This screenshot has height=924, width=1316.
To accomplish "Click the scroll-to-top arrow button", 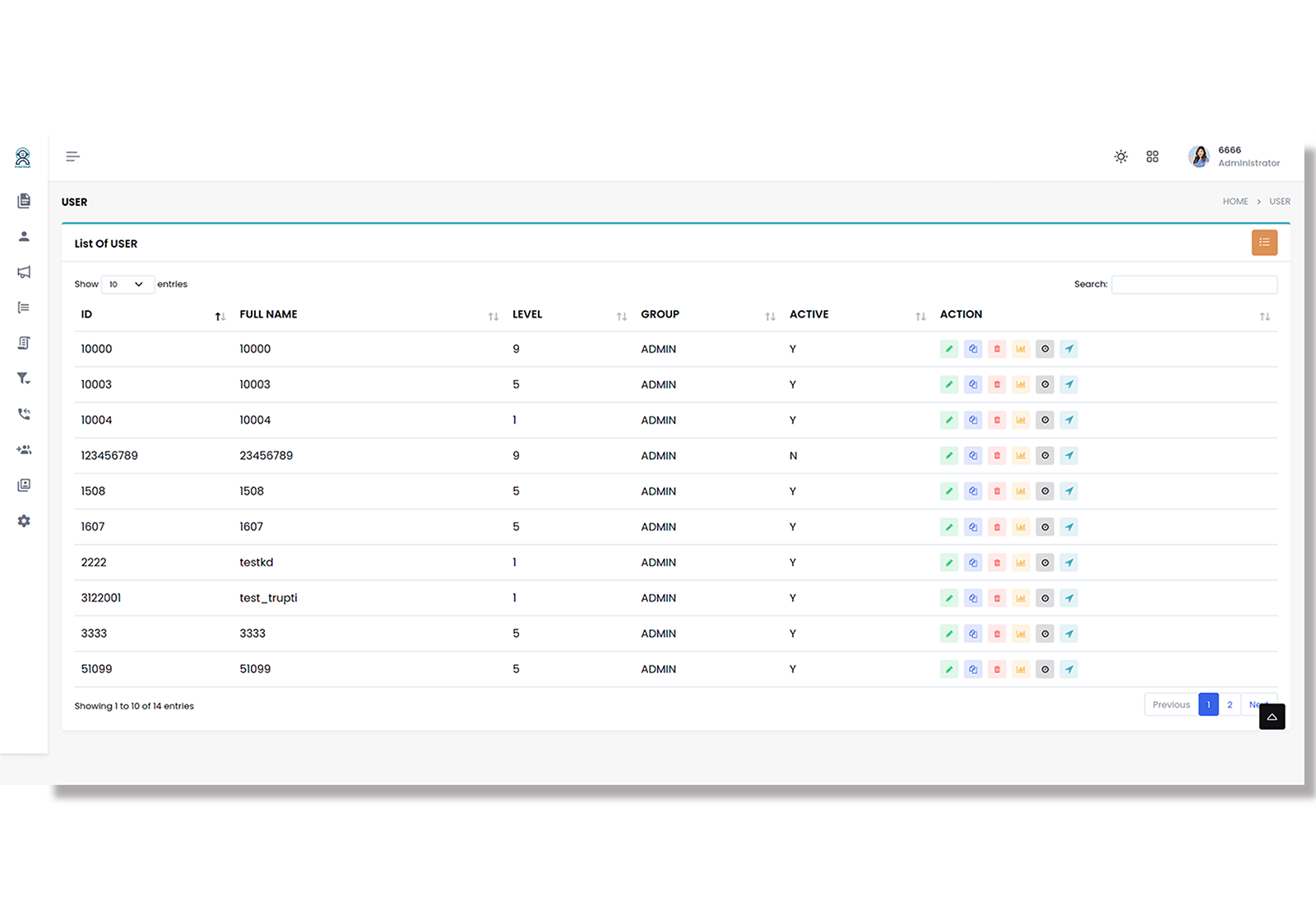I will pos(1272,717).
